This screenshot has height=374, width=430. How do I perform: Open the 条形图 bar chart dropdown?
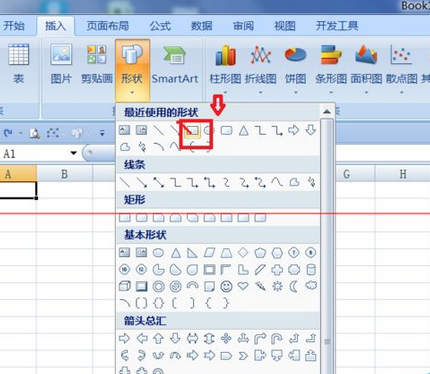[331, 69]
